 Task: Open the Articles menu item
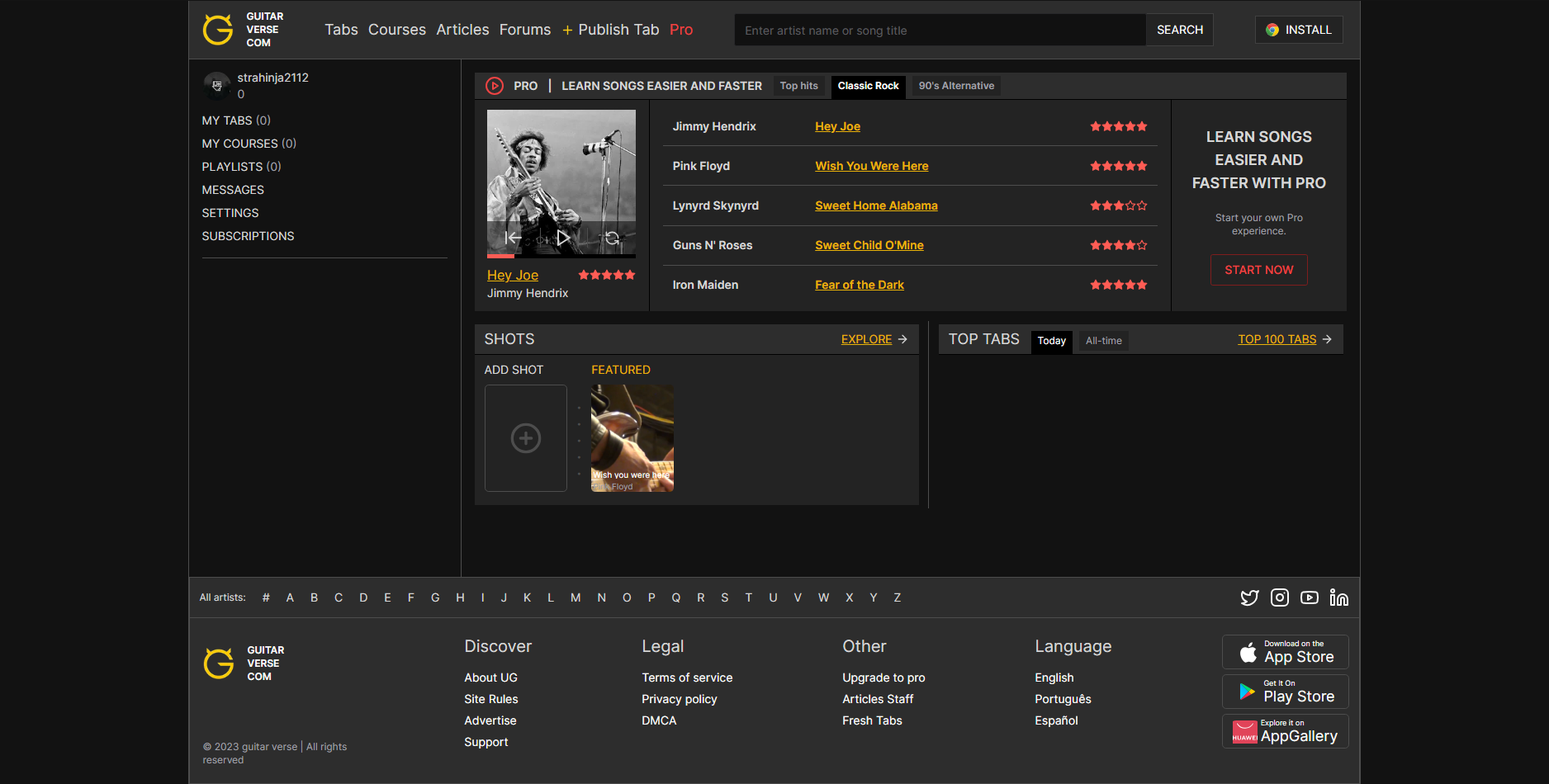462,30
